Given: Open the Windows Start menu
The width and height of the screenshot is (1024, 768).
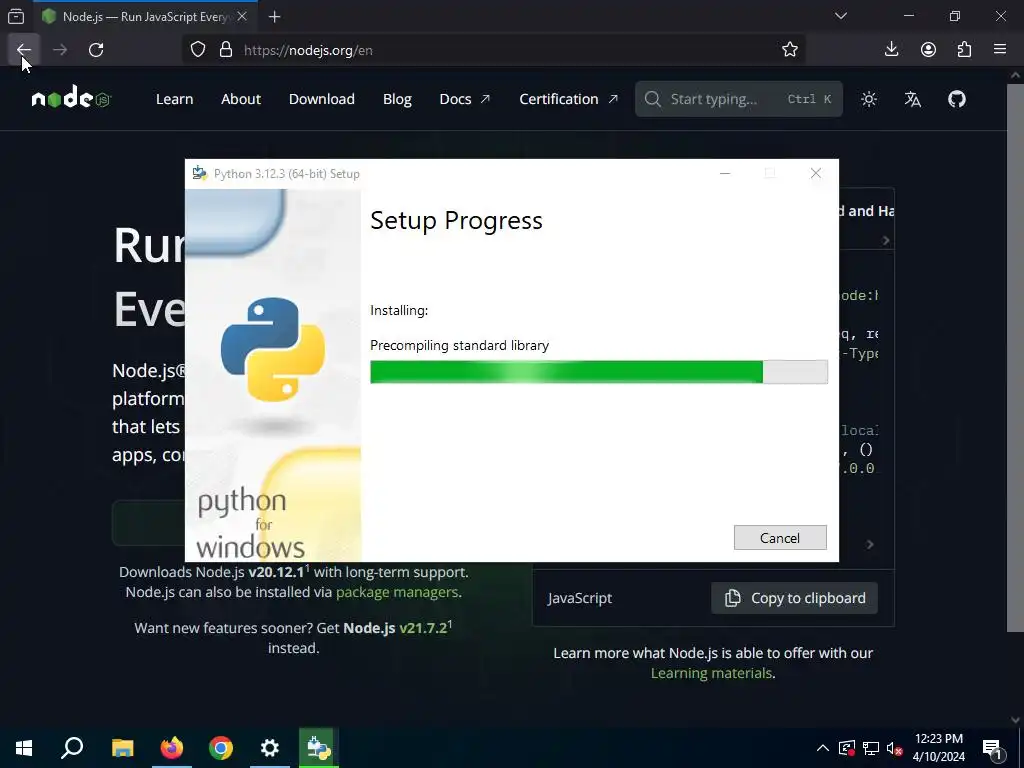Looking at the screenshot, I should (x=24, y=748).
